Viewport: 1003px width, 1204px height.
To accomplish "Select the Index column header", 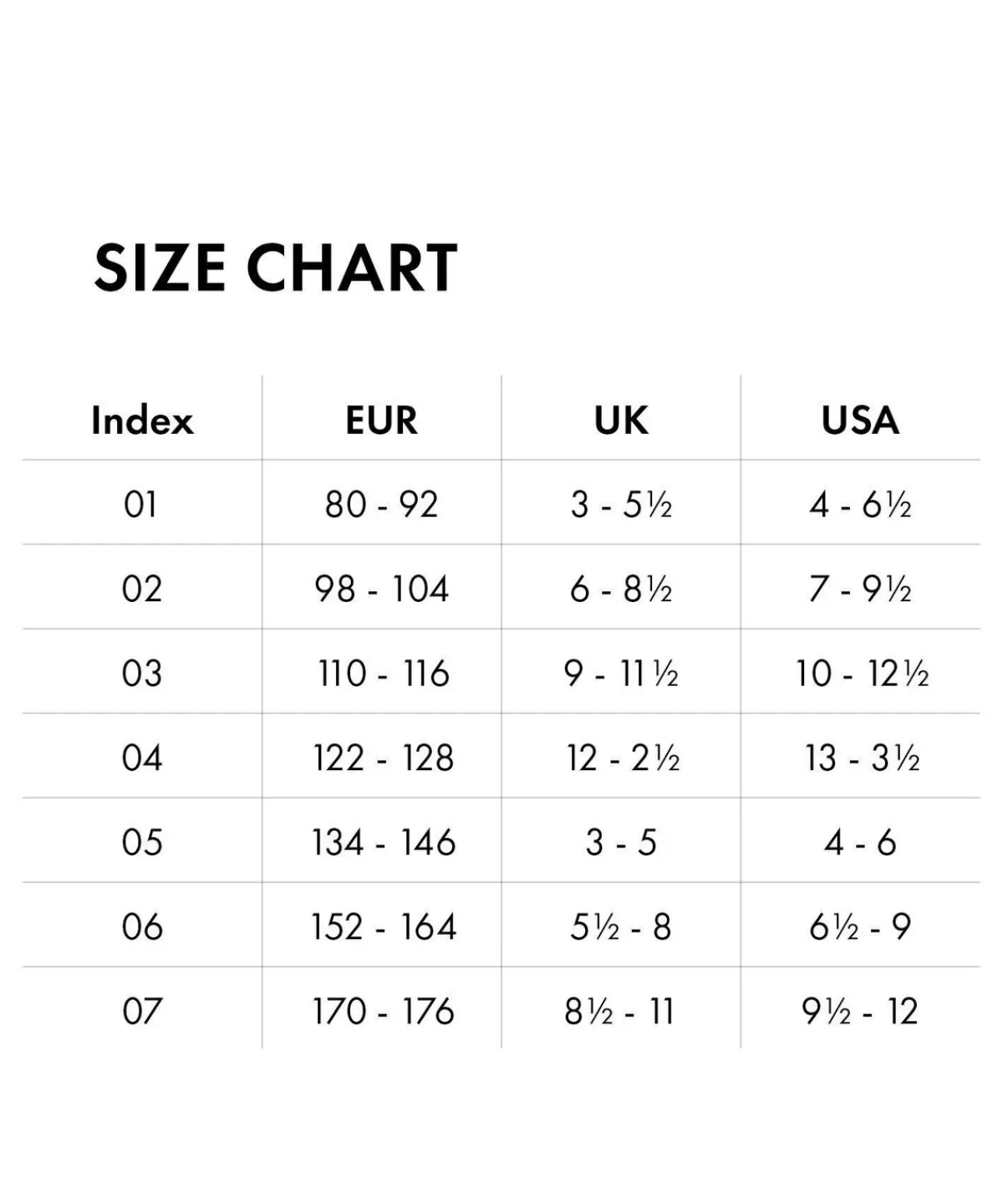I will [142, 420].
